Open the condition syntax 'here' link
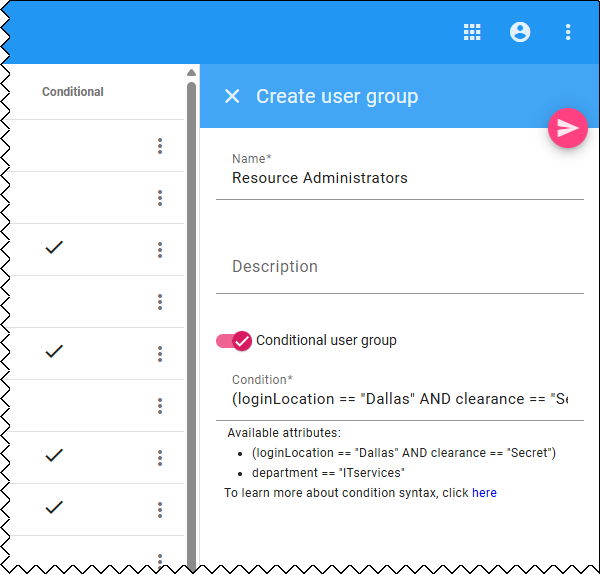The height and width of the screenshot is (575, 600). coord(484,493)
